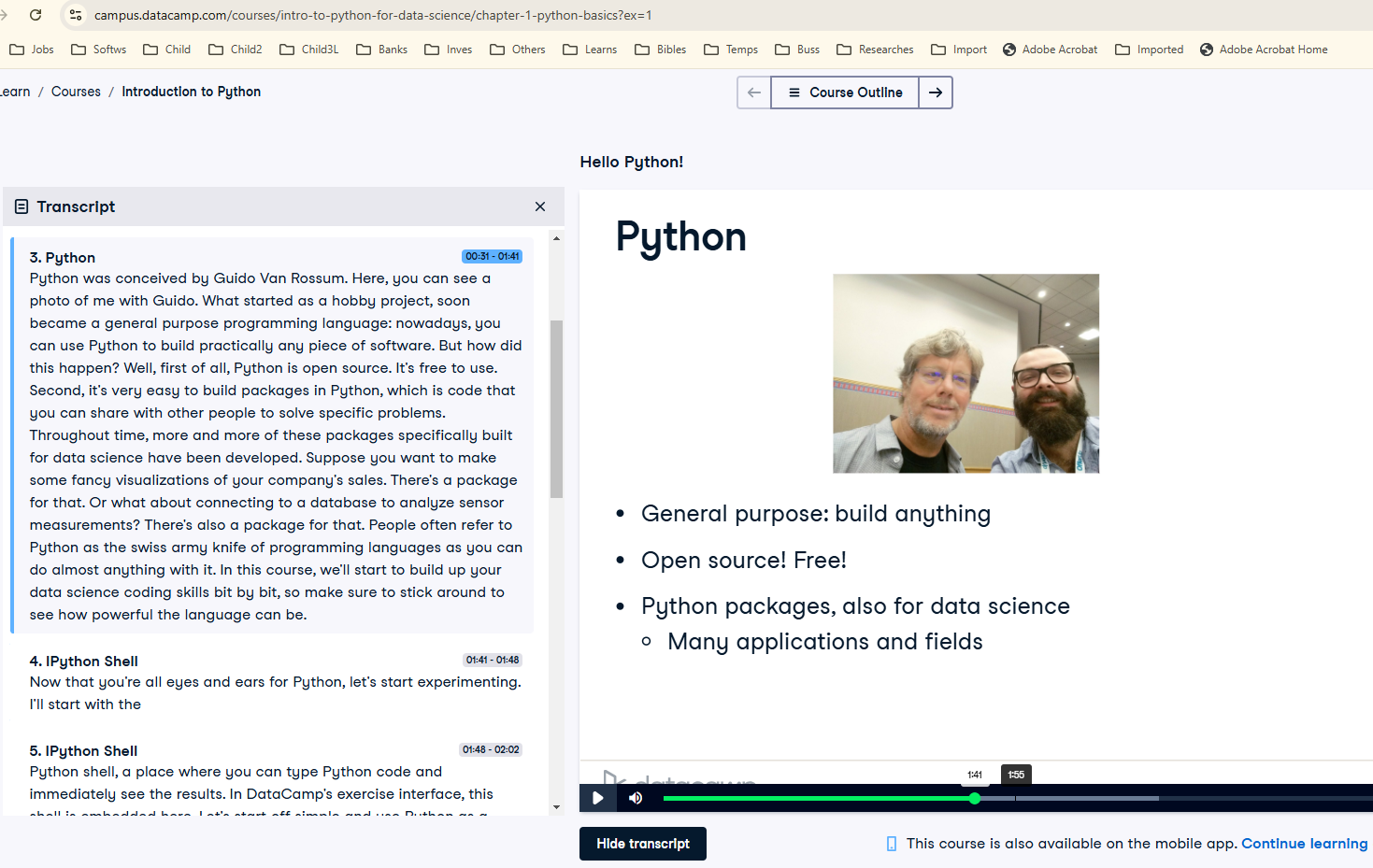
Task: Go to Courses breadcrumb link
Action: click(76, 92)
